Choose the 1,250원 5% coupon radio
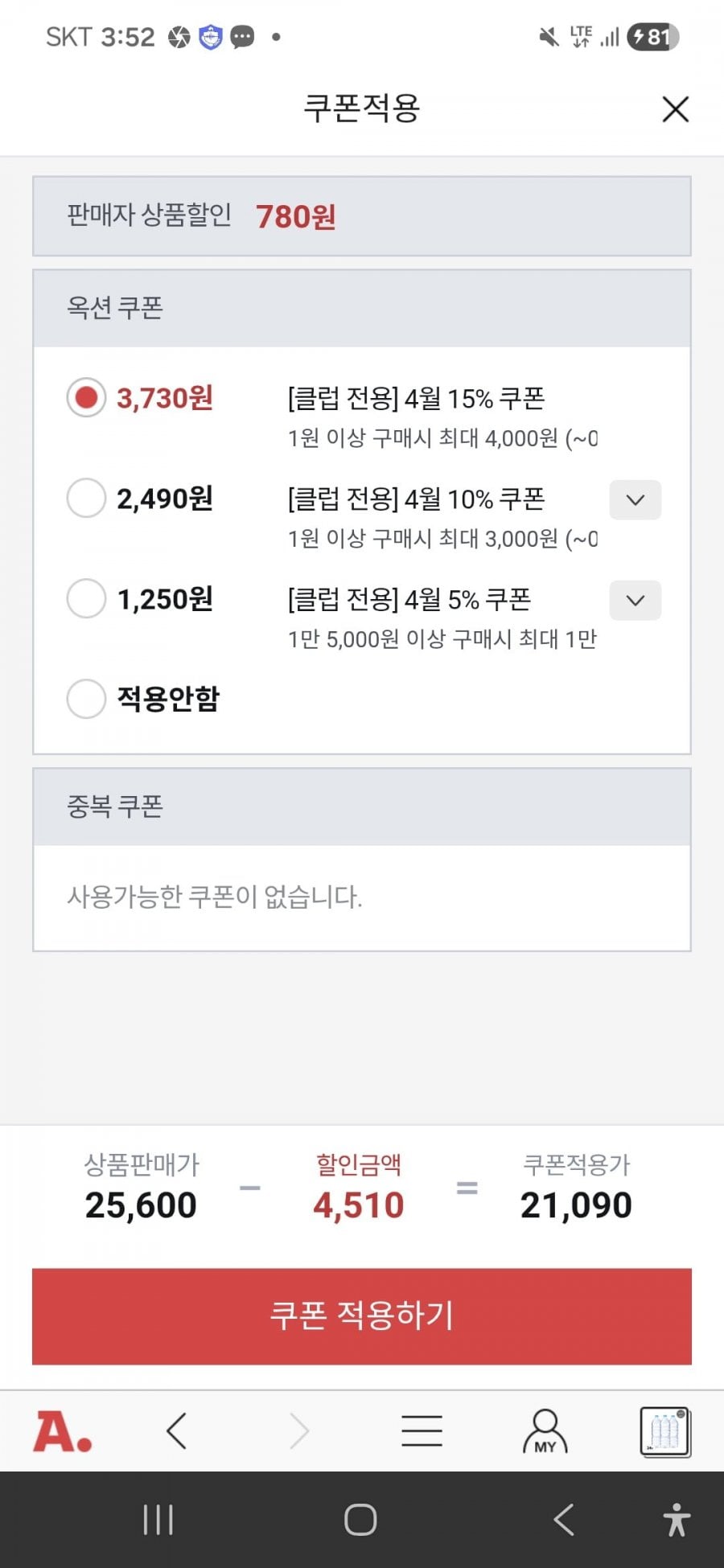 click(x=86, y=599)
